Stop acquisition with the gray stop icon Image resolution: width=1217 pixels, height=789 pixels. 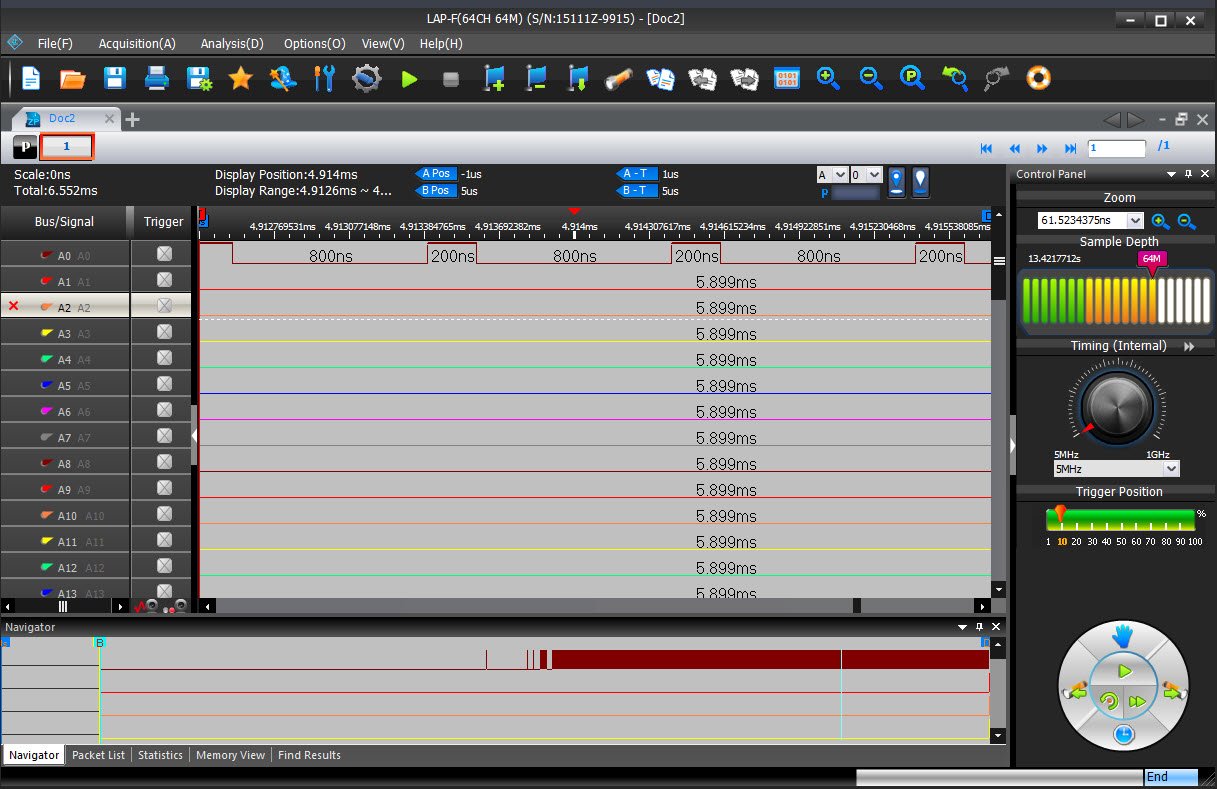coord(451,79)
